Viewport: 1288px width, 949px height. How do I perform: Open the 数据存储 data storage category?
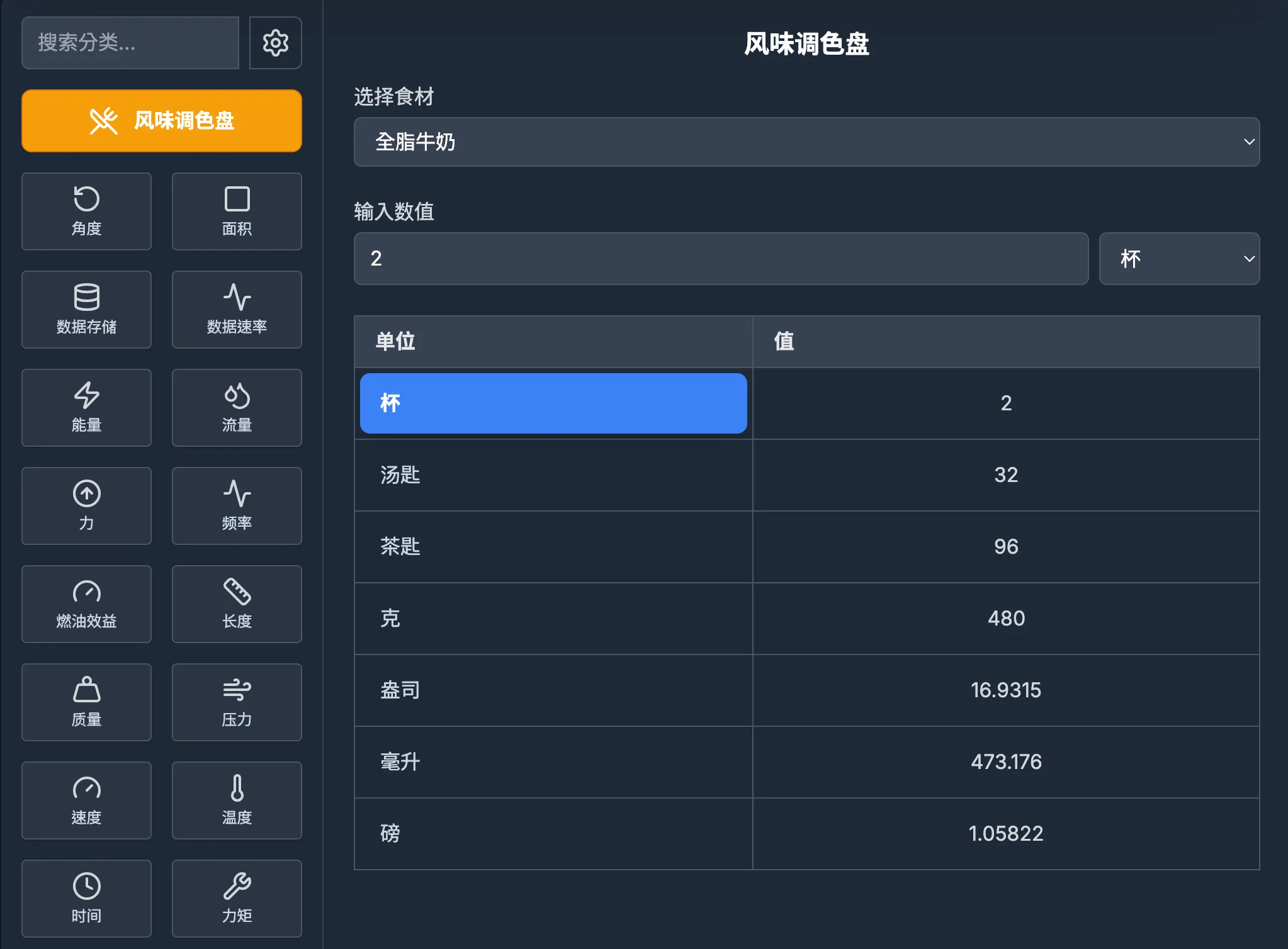(86, 310)
